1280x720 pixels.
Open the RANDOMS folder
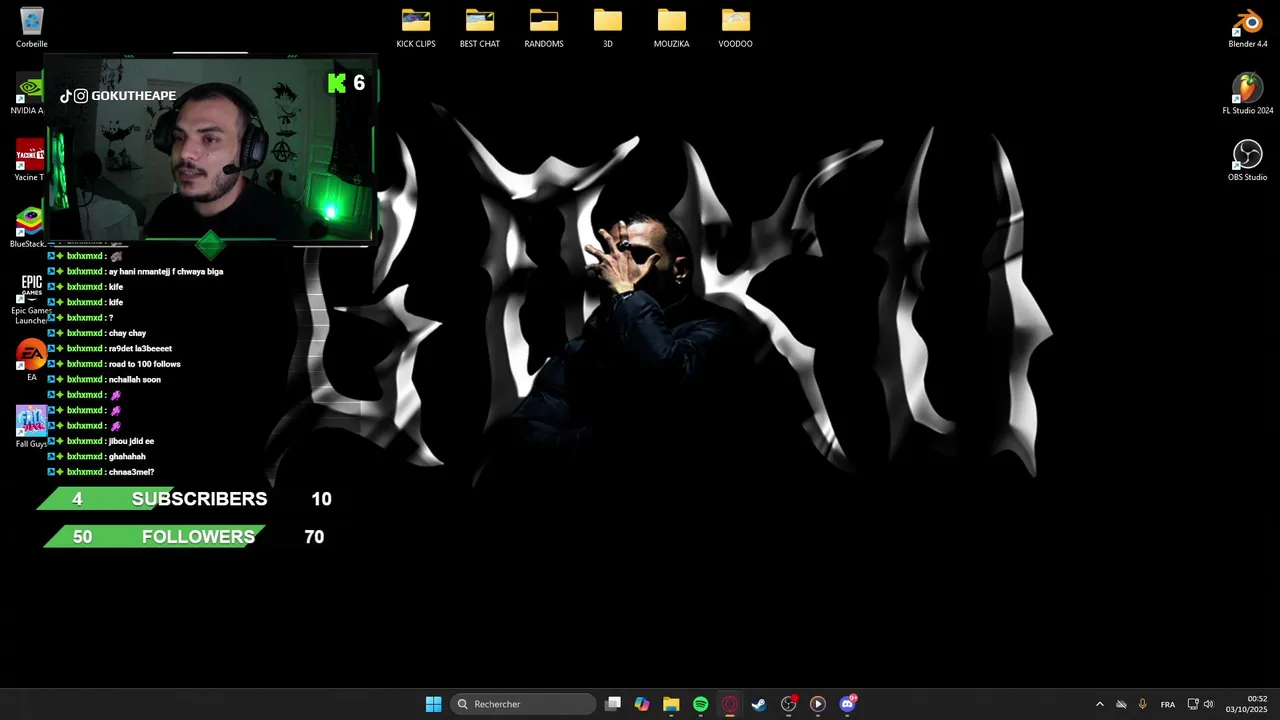544,27
